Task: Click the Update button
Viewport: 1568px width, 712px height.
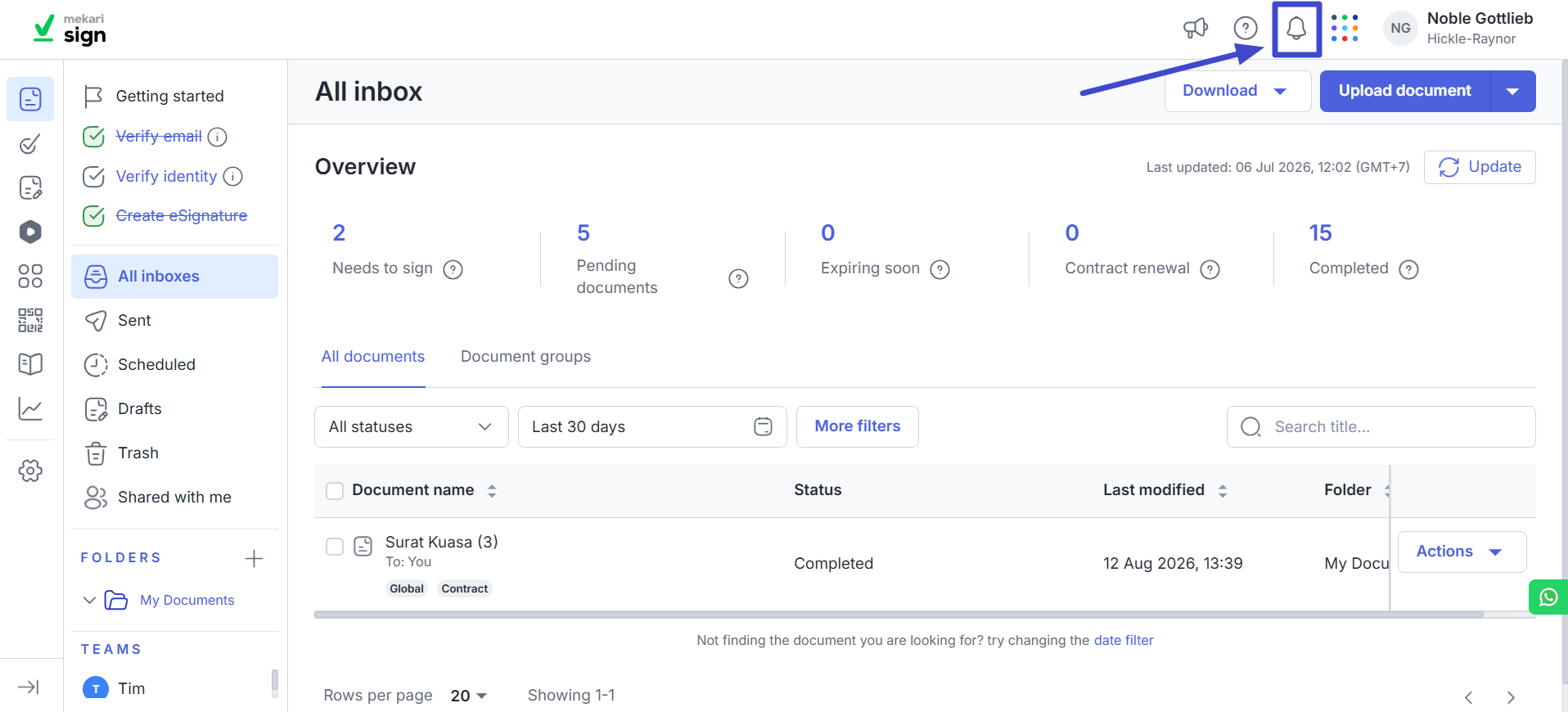Action: point(1480,167)
